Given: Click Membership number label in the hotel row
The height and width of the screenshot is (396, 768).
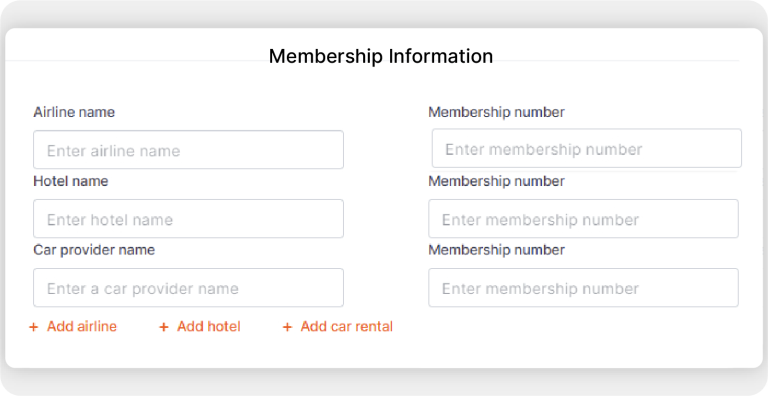Looking at the screenshot, I should point(497,181).
